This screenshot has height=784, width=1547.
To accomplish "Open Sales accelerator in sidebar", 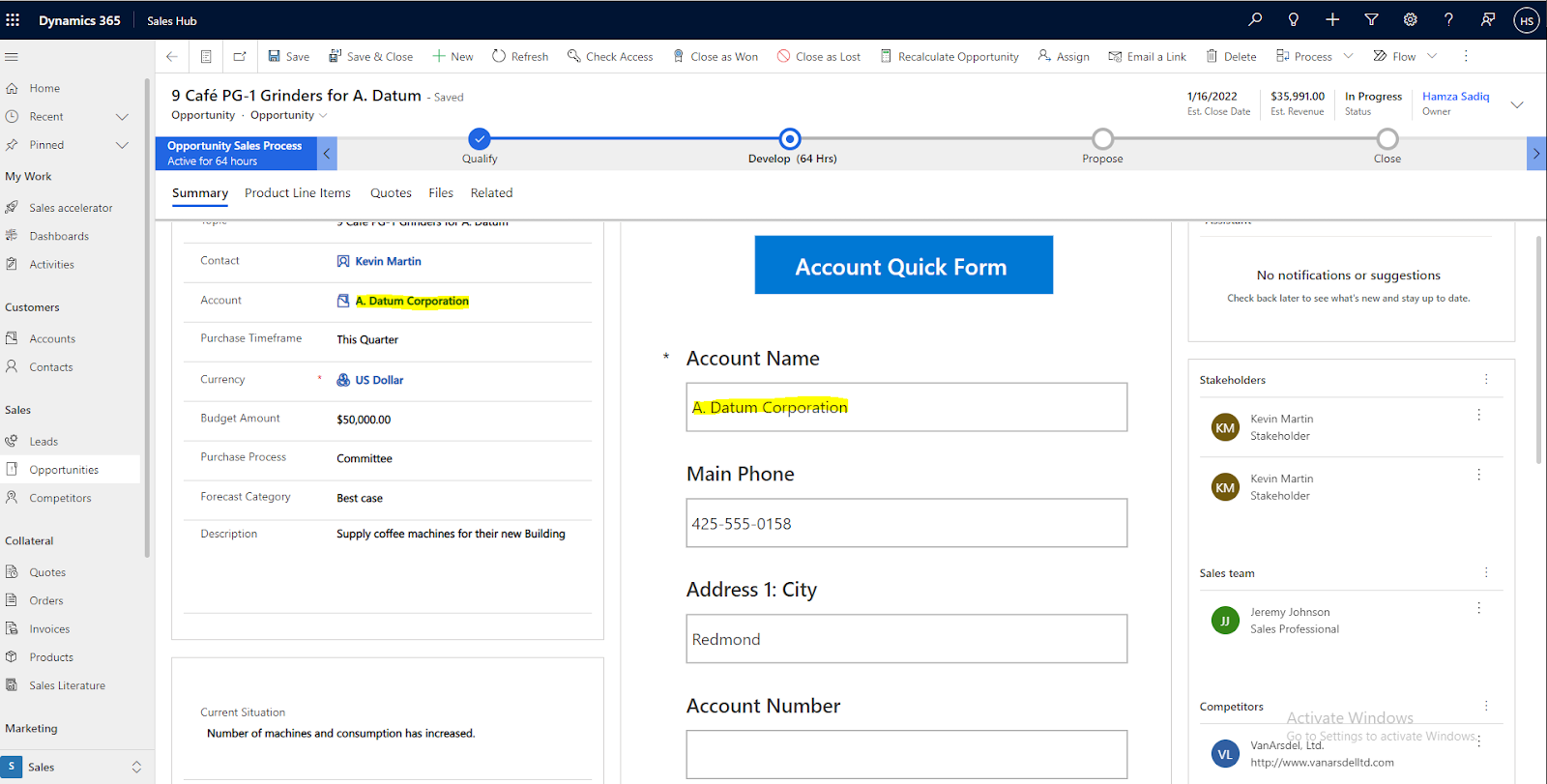I will click(73, 208).
